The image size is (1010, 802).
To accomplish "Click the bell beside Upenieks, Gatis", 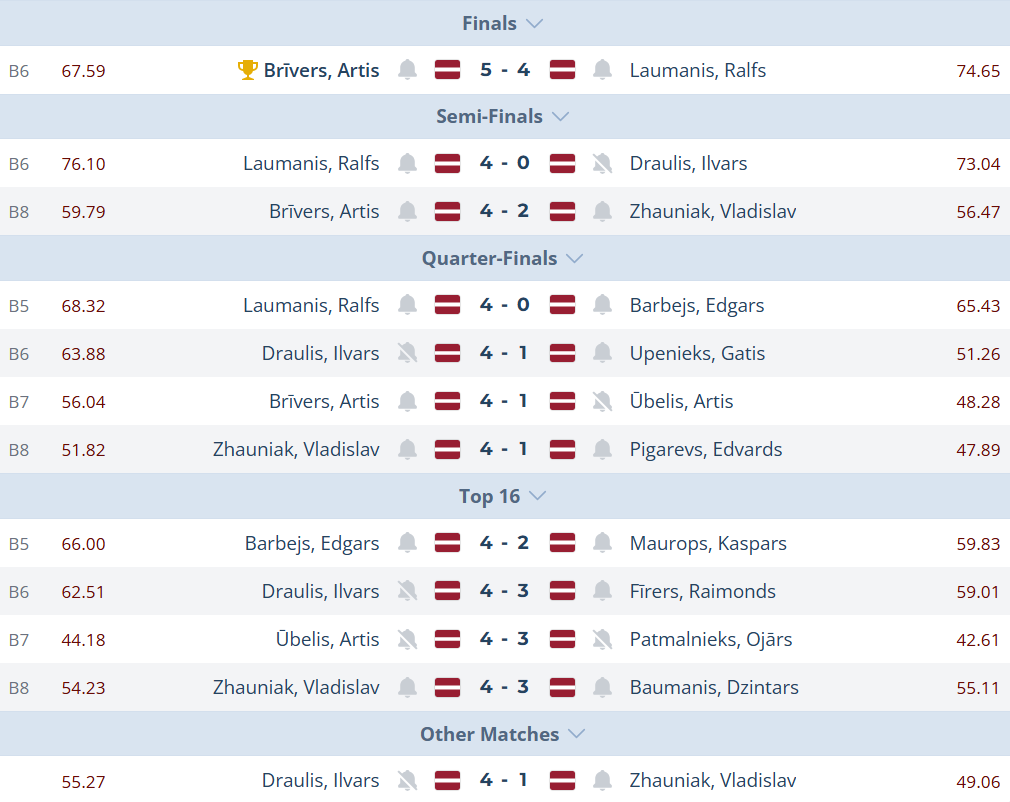I will (602, 353).
